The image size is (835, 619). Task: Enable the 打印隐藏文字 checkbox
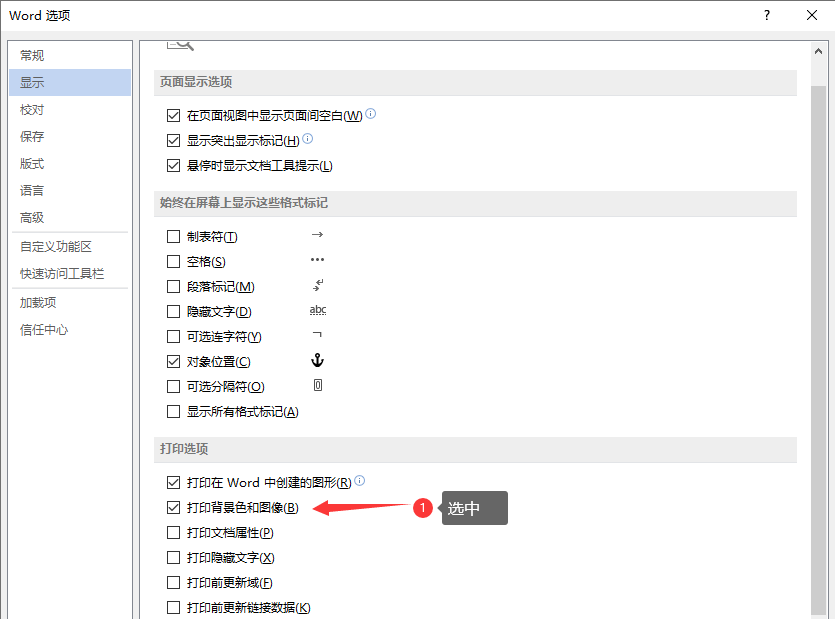(x=174, y=558)
